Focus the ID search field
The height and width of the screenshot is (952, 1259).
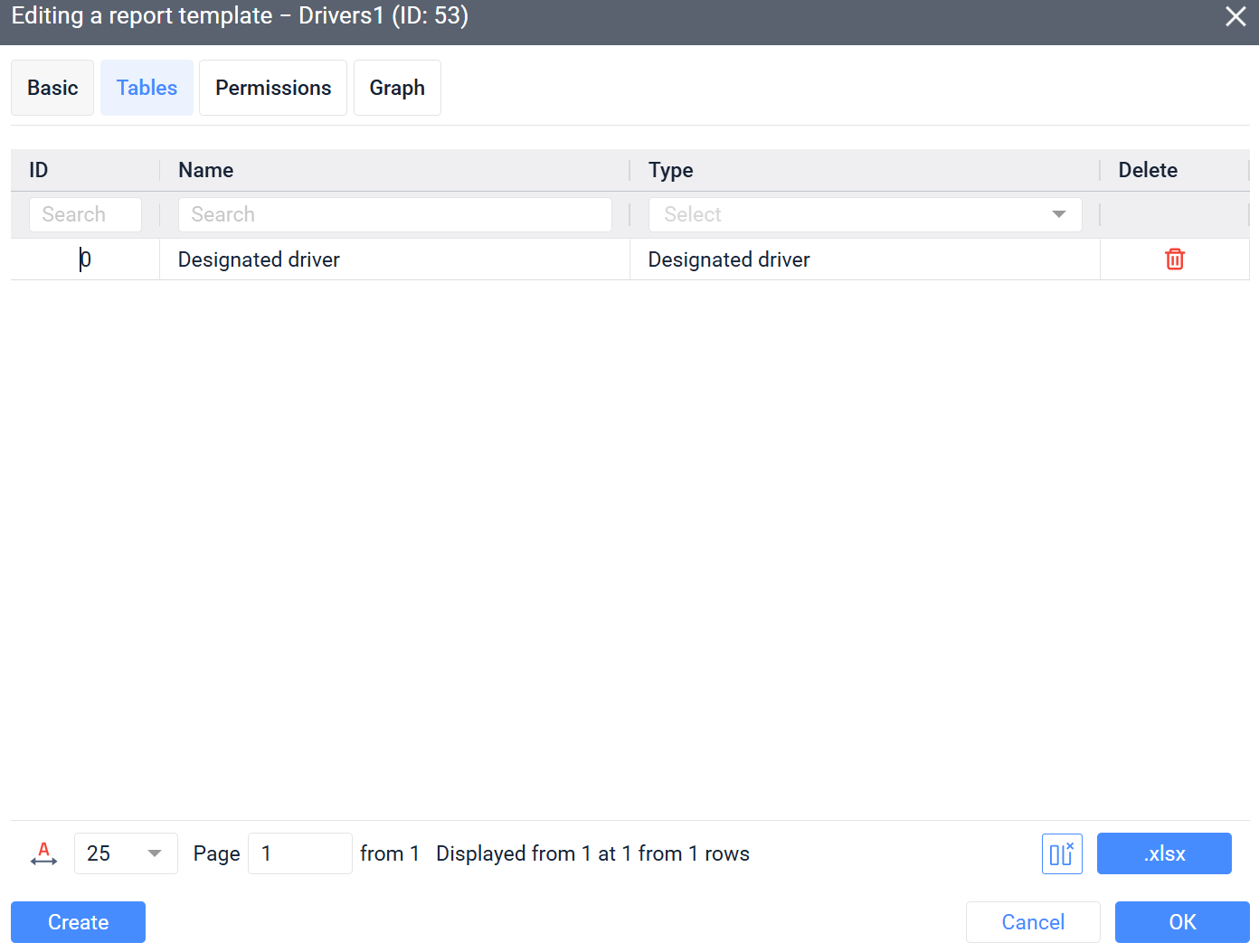(x=85, y=214)
